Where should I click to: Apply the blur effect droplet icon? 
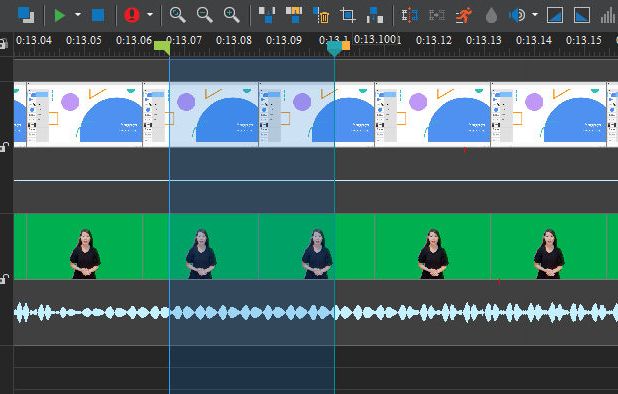coord(491,15)
